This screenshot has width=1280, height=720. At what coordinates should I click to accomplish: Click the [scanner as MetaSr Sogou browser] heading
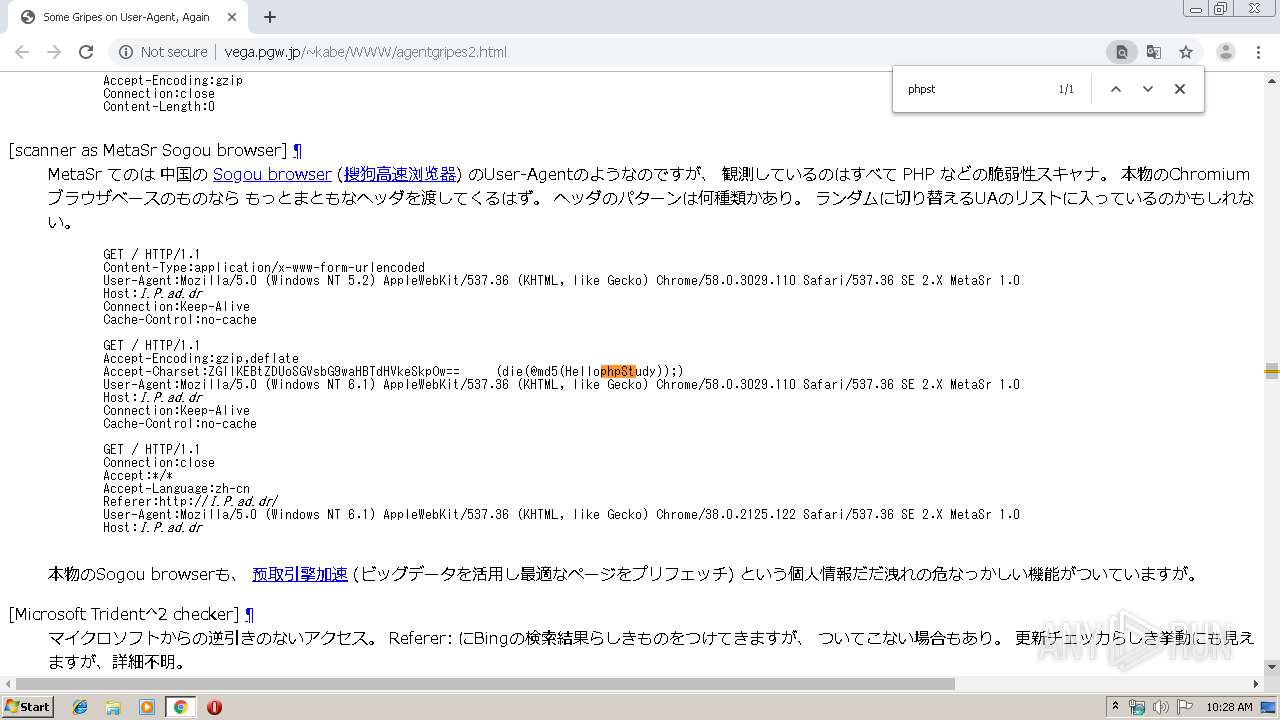[x=148, y=151]
